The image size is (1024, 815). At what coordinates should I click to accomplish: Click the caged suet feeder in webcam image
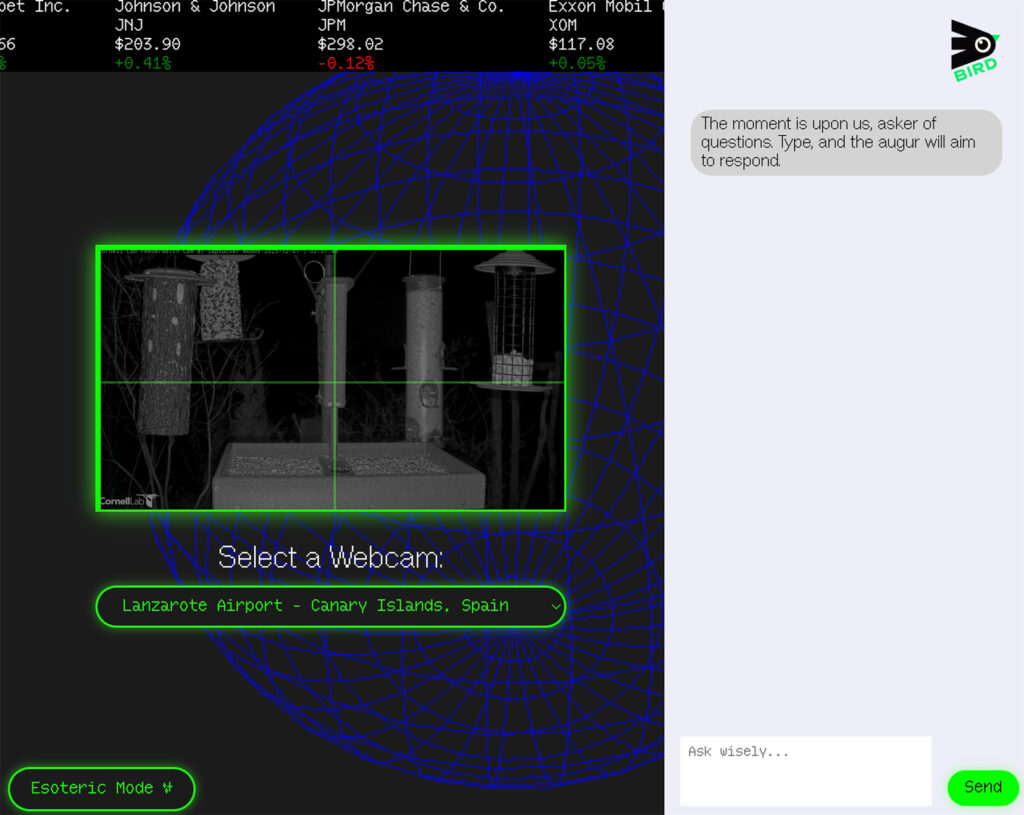(x=514, y=322)
